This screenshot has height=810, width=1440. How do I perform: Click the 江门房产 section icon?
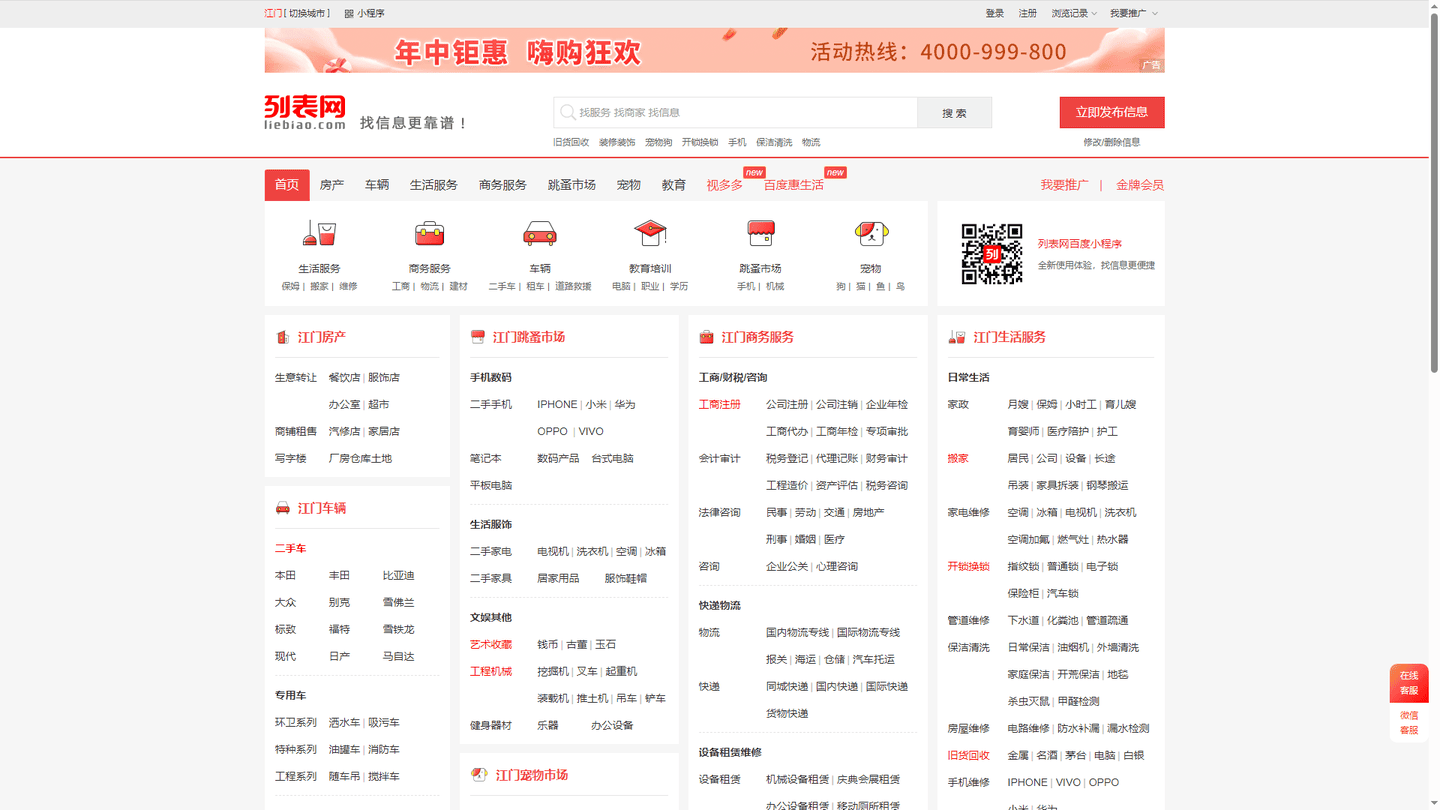pos(283,337)
